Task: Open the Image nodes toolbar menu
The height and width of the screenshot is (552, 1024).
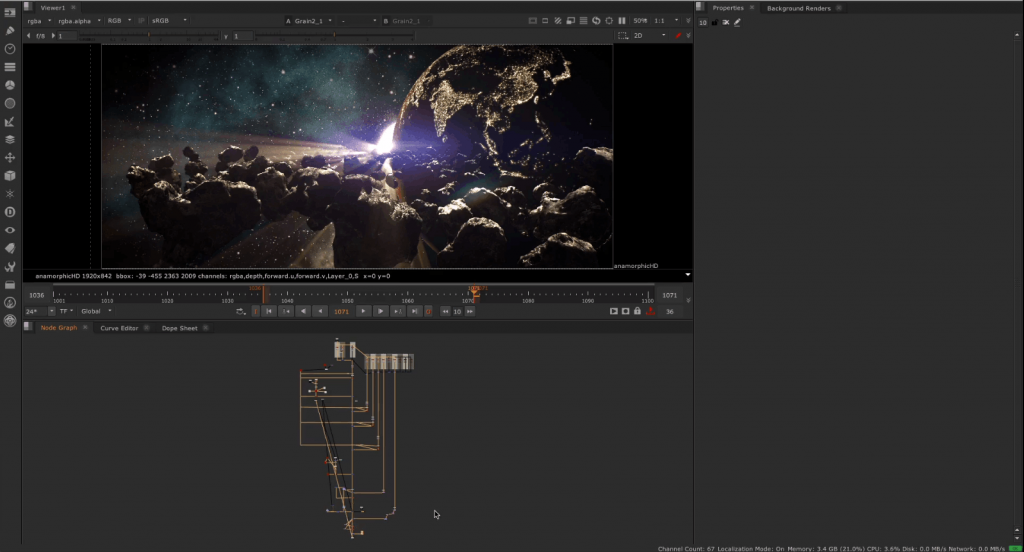Action: coord(10,12)
